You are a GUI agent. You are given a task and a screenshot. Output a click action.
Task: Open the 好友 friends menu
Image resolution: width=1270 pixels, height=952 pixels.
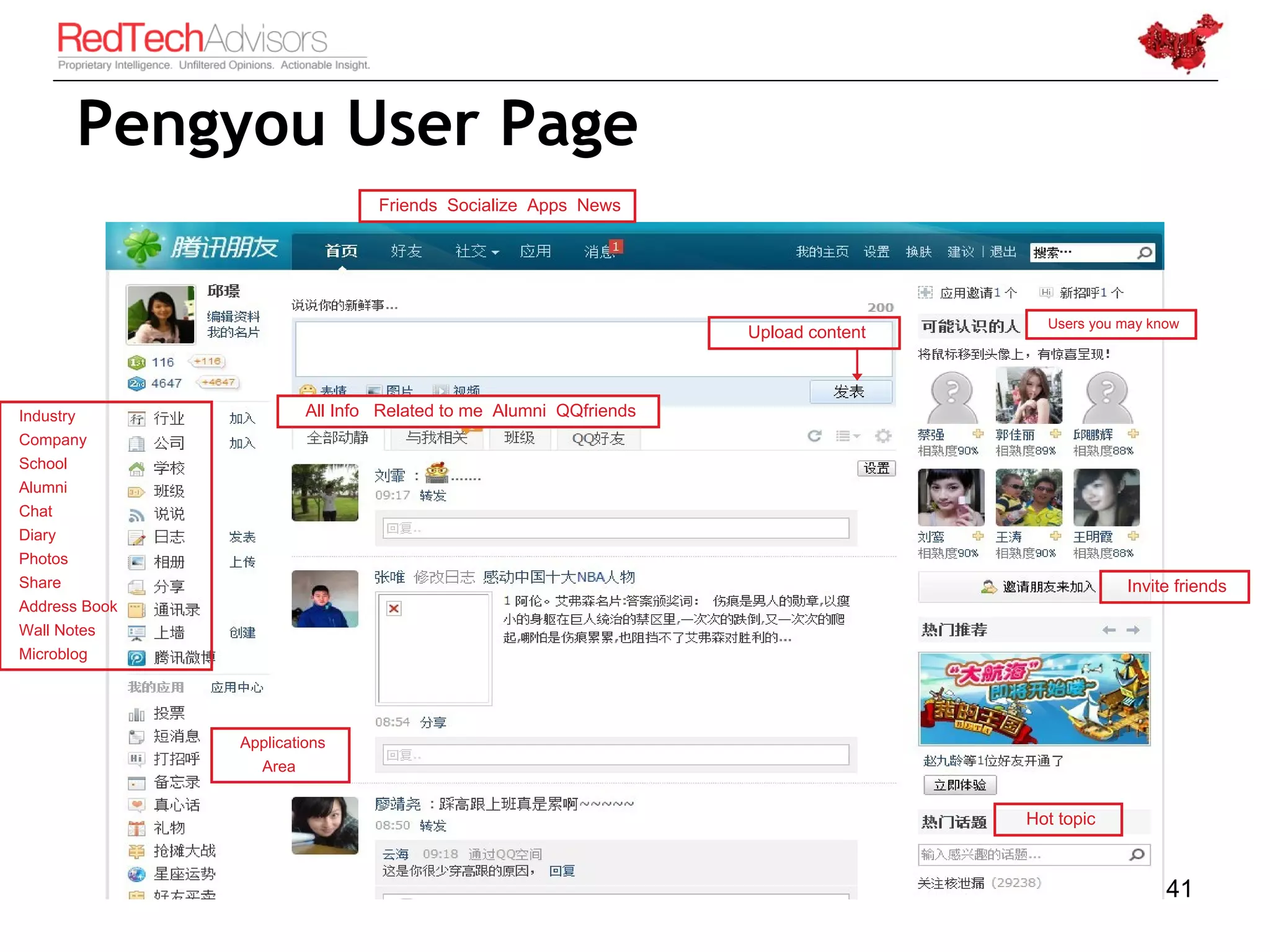tap(406, 251)
